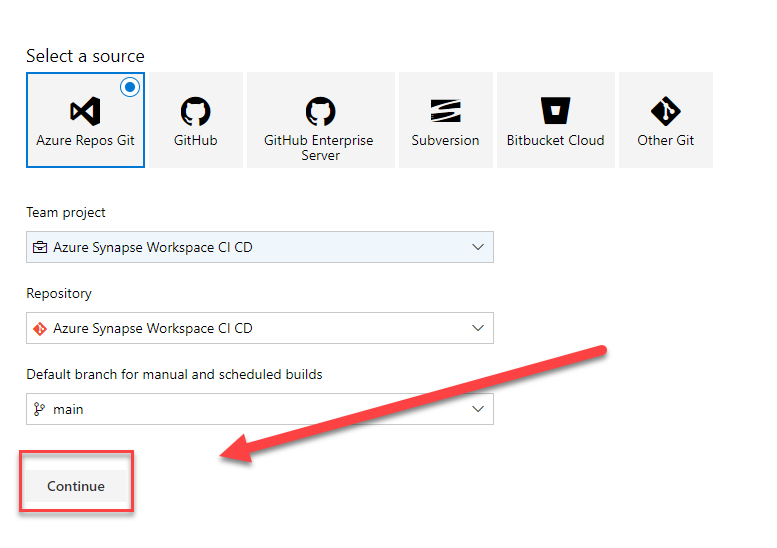Click the Team project dropdown chevron
777x548 pixels.
tap(478, 247)
